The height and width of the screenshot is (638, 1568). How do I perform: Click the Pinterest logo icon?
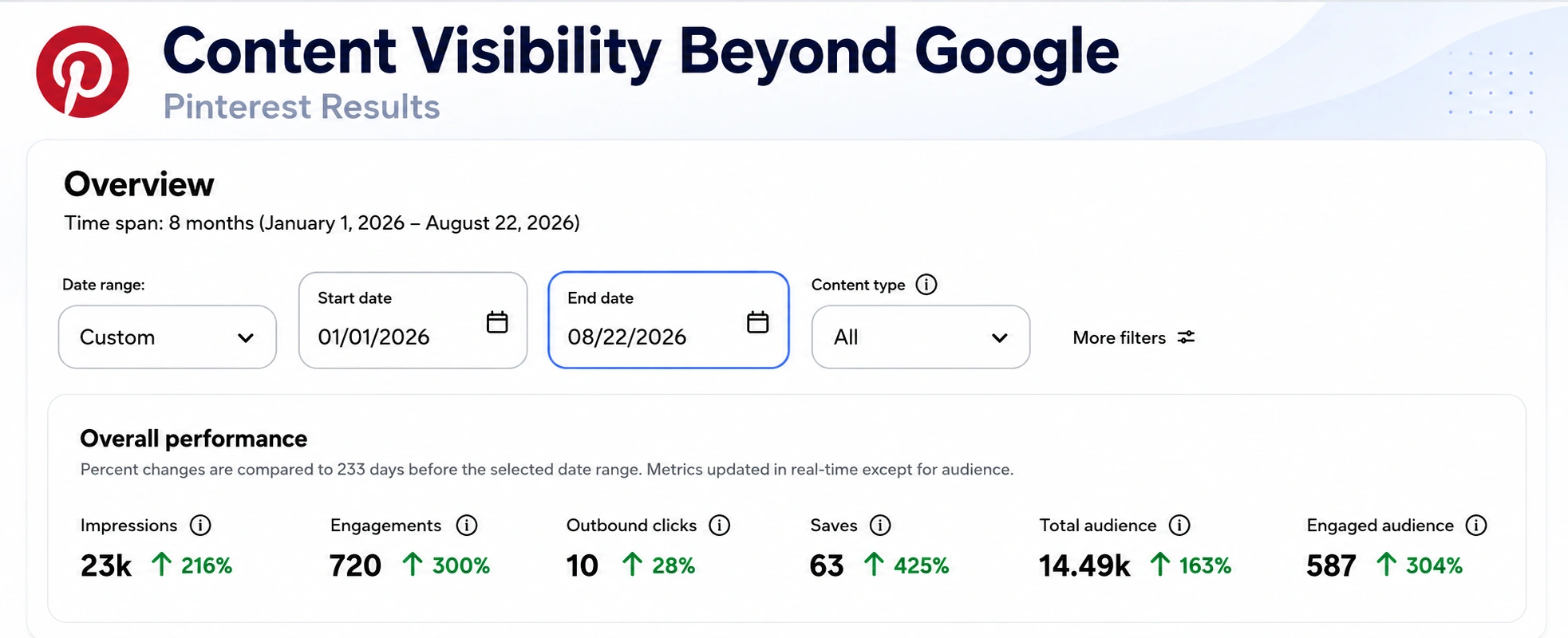pos(82,72)
